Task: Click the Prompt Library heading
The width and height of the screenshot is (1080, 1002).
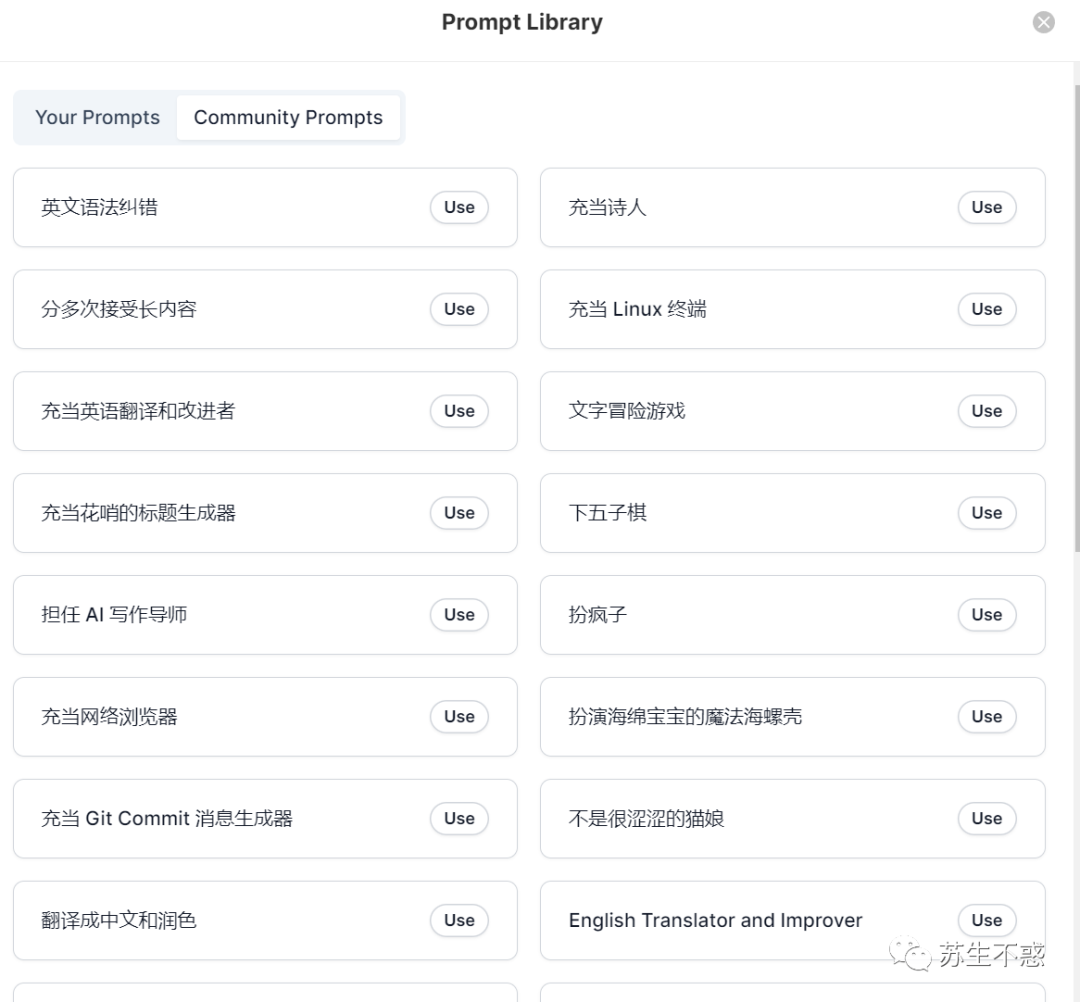Action: click(x=522, y=23)
